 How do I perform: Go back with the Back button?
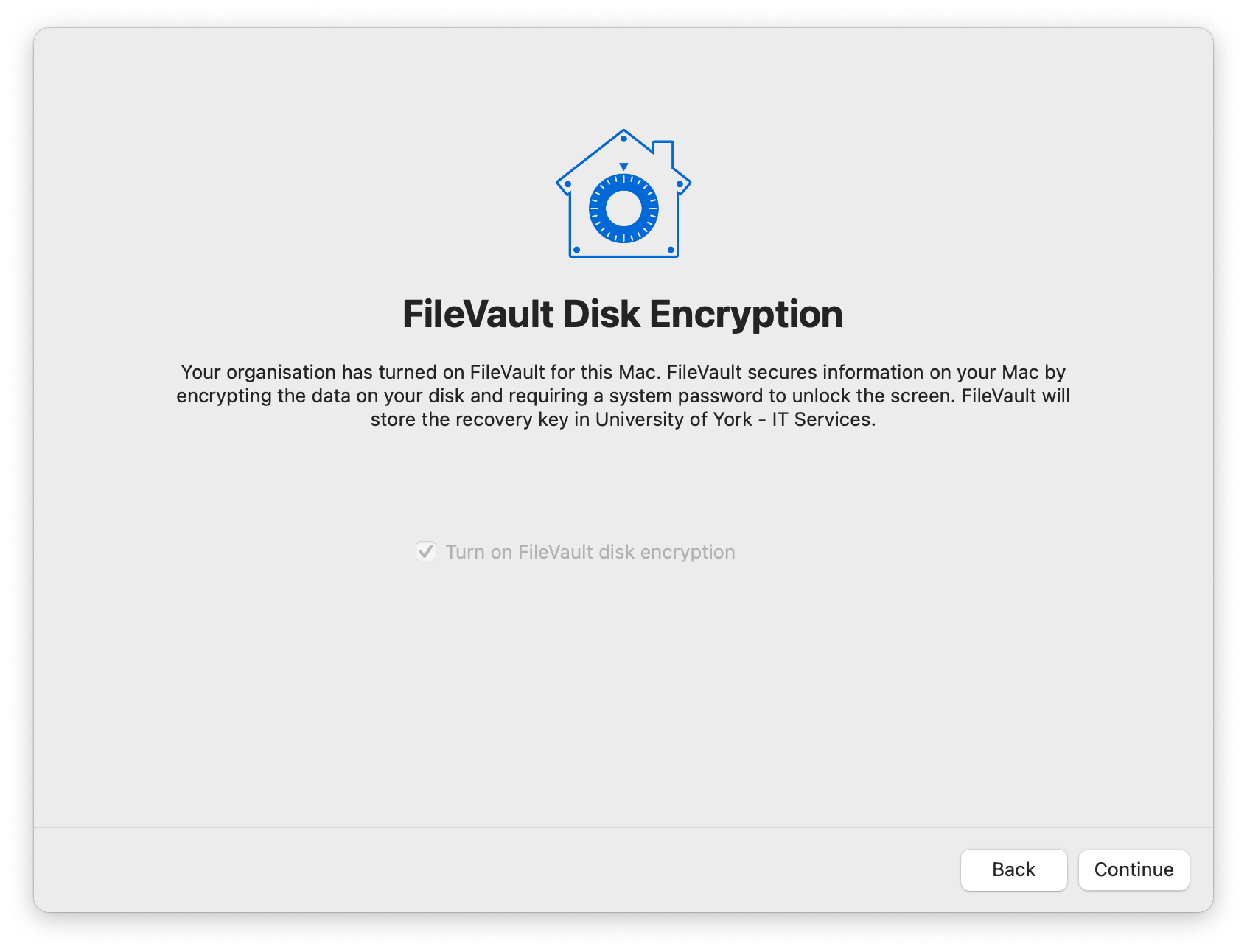(1013, 869)
